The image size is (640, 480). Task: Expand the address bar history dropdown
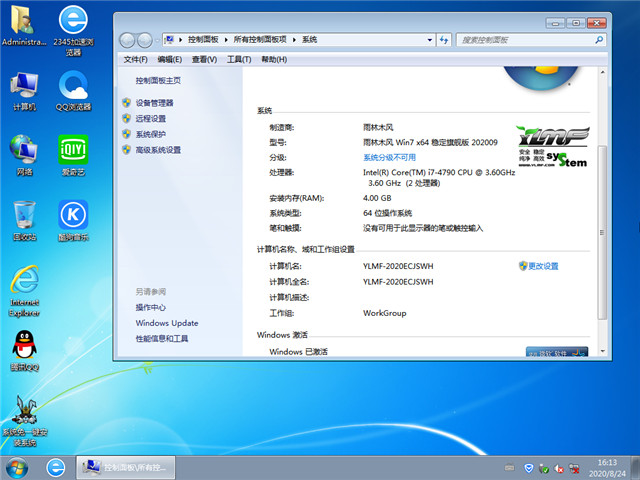pos(429,40)
